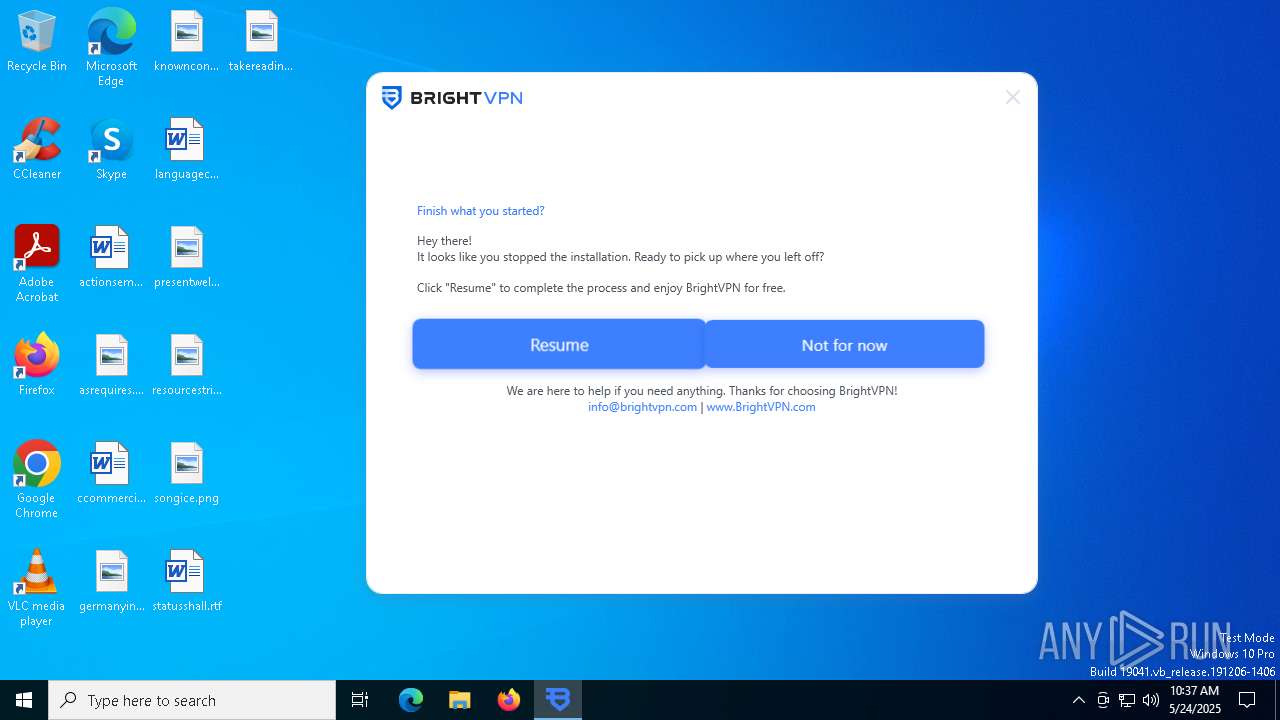
Task: Select the ccommerci... Word document
Action: (x=111, y=474)
